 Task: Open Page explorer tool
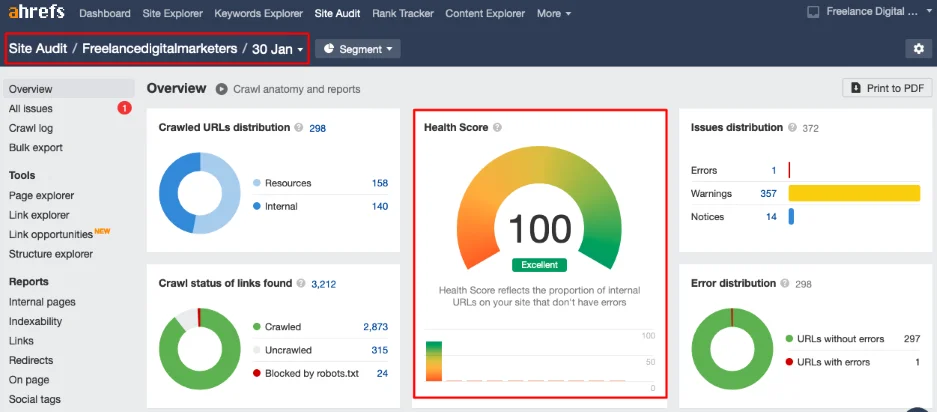[x=41, y=196]
